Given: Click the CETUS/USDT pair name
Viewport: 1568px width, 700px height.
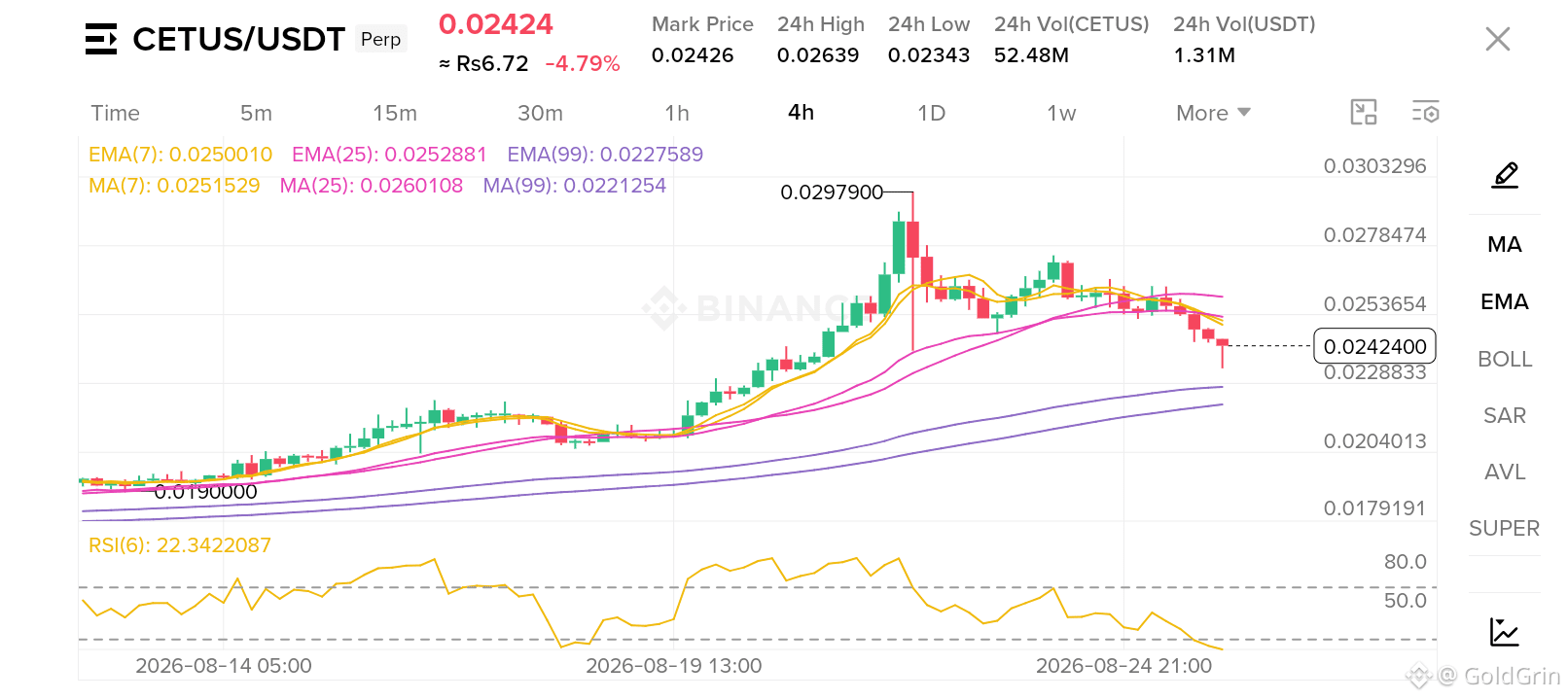Looking at the screenshot, I should coord(238,39).
